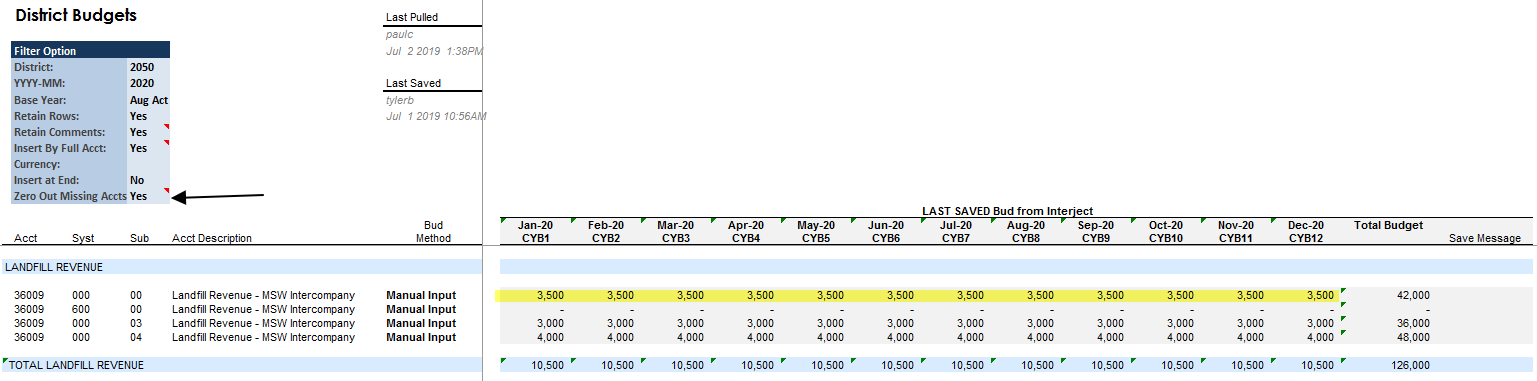Image resolution: width=1537 pixels, height=381 pixels.
Task: Click the Sep-20 CYB9 column header
Action: point(1096,232)
